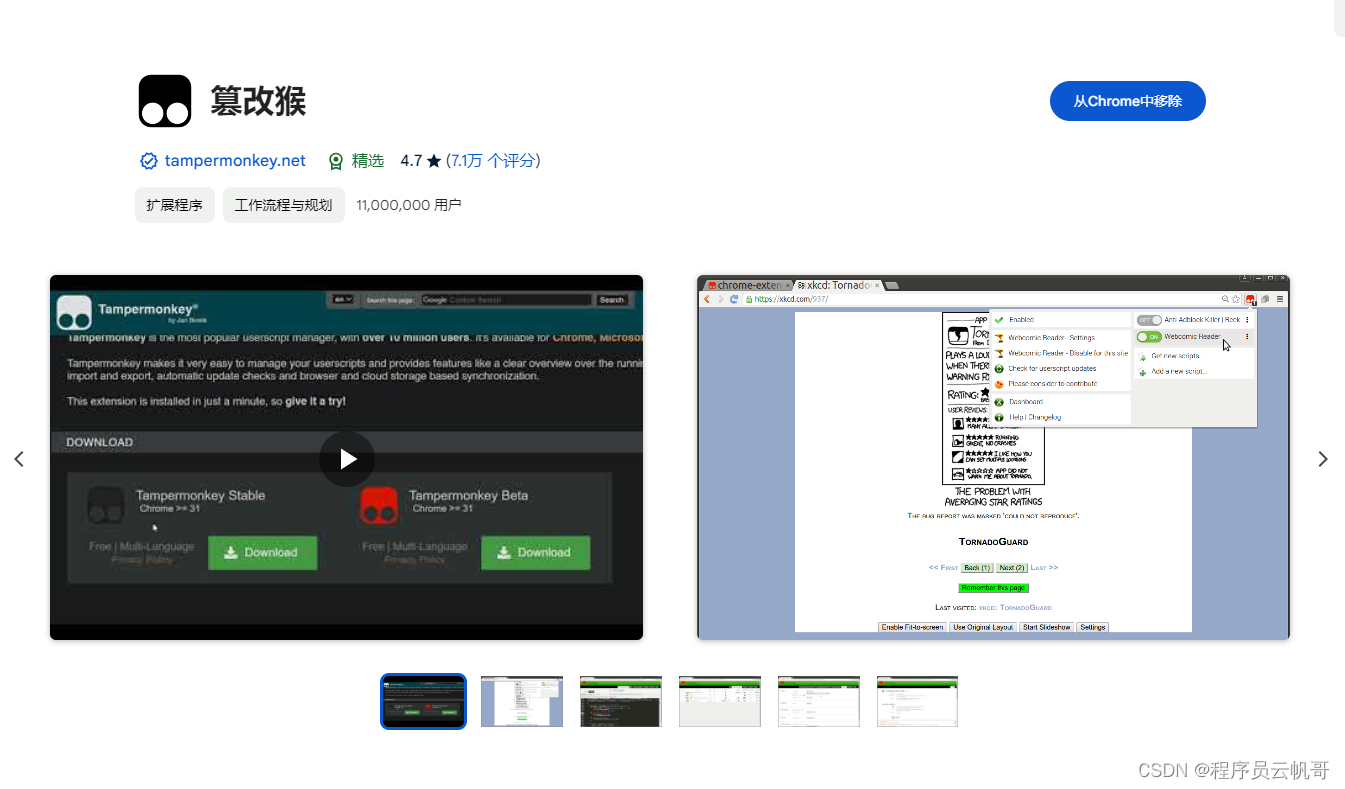Select the fifth carousel thumbnail
This screenshot has width=1345, height=789.
coord(819,701)
